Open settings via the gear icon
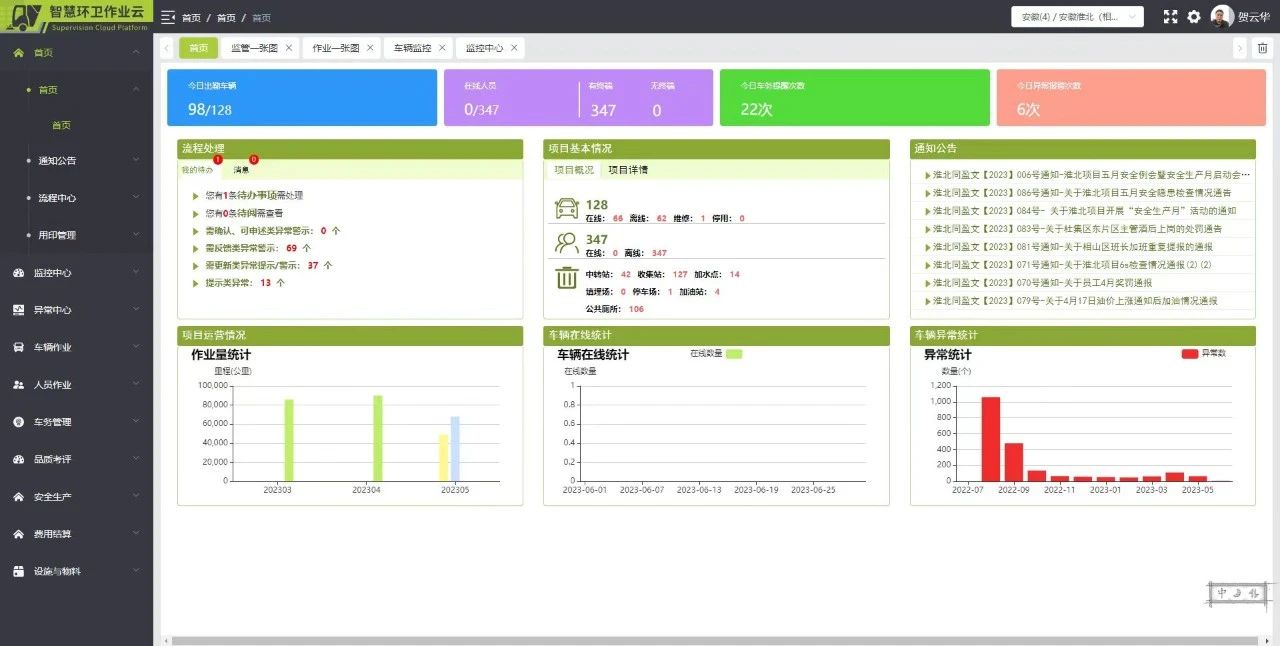1280x646 pixels. [x=1194, y=16]
